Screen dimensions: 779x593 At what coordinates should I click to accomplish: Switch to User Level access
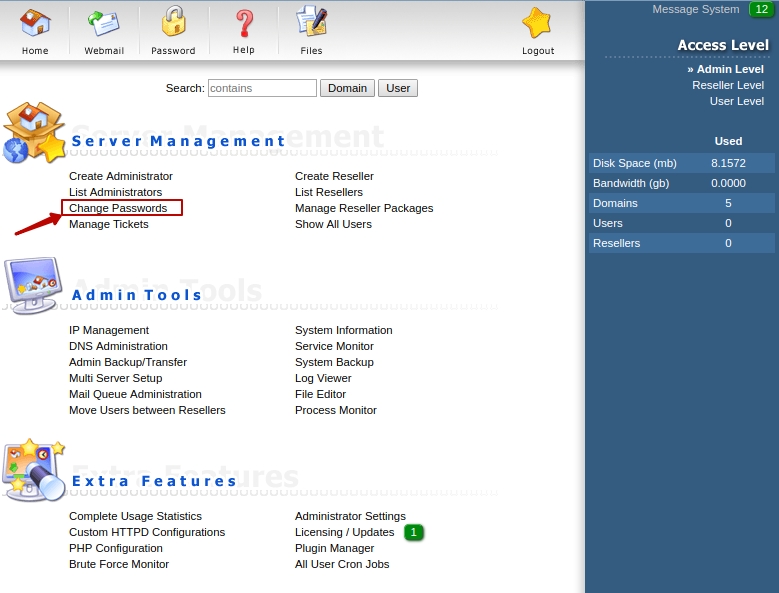click(736, 101)
